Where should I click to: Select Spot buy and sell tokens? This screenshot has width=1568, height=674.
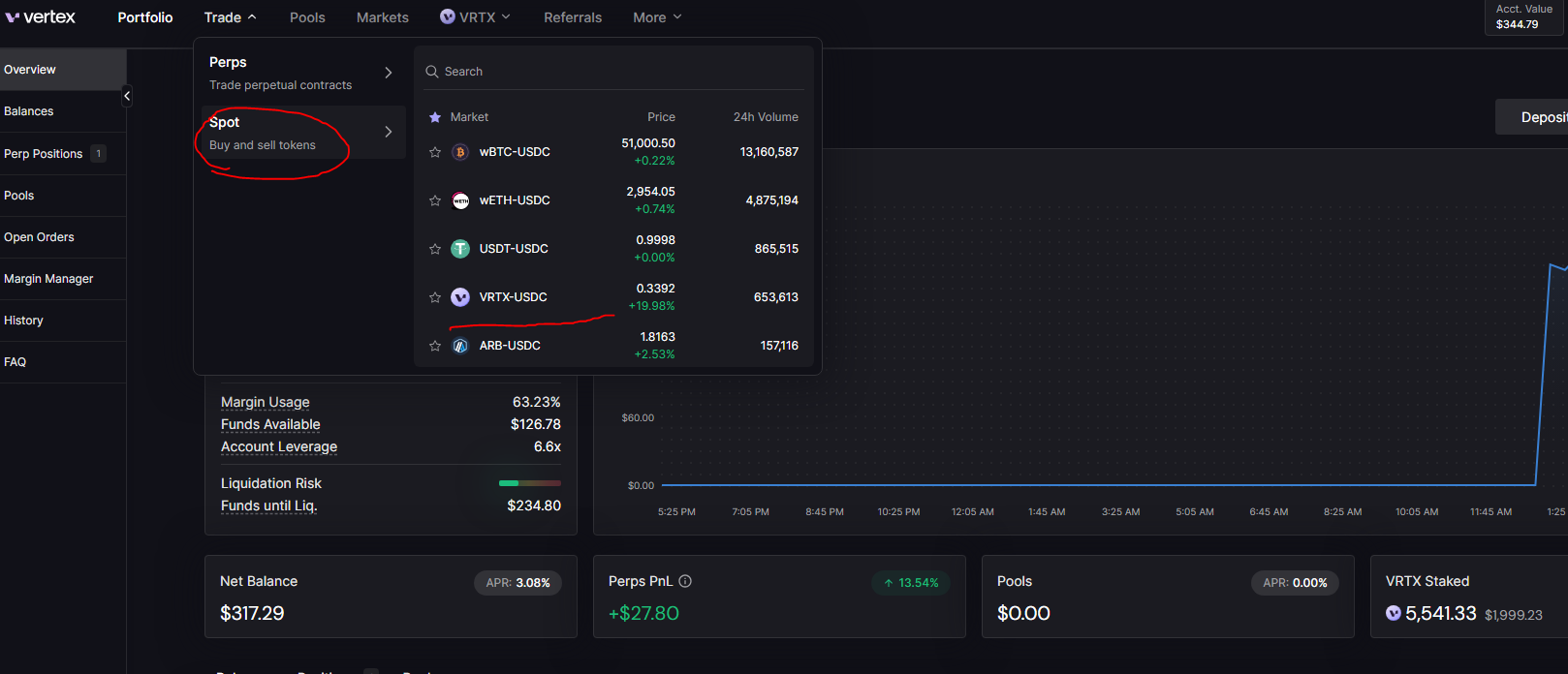click(x=303, y=133)
